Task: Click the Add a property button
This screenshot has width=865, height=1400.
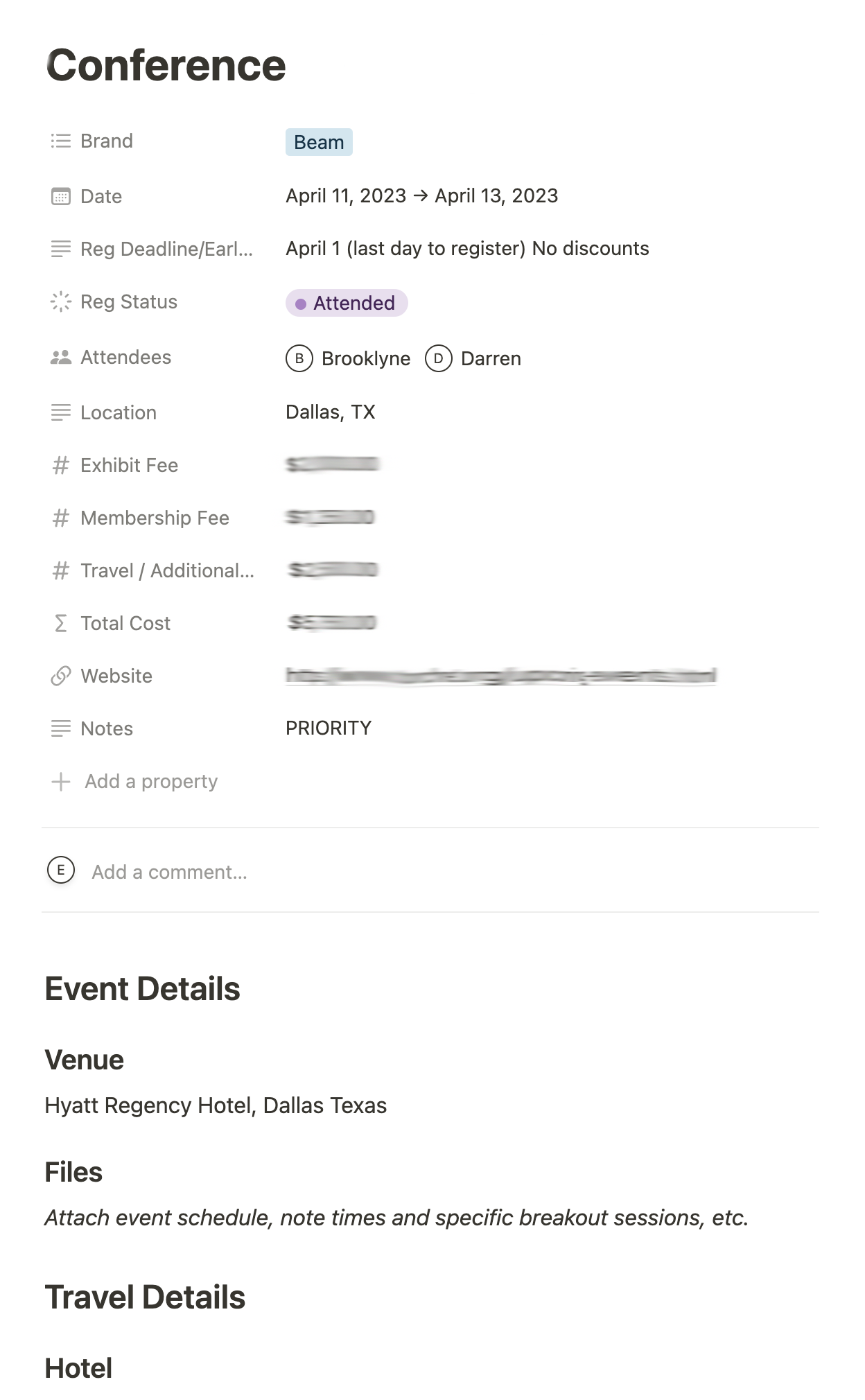Action: tap(134, 782)
